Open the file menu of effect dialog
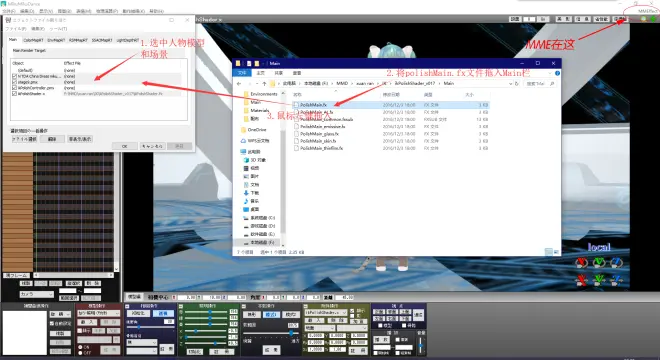Image resolution: width=660 pixels, height=360 pixels. pos(15,29)
